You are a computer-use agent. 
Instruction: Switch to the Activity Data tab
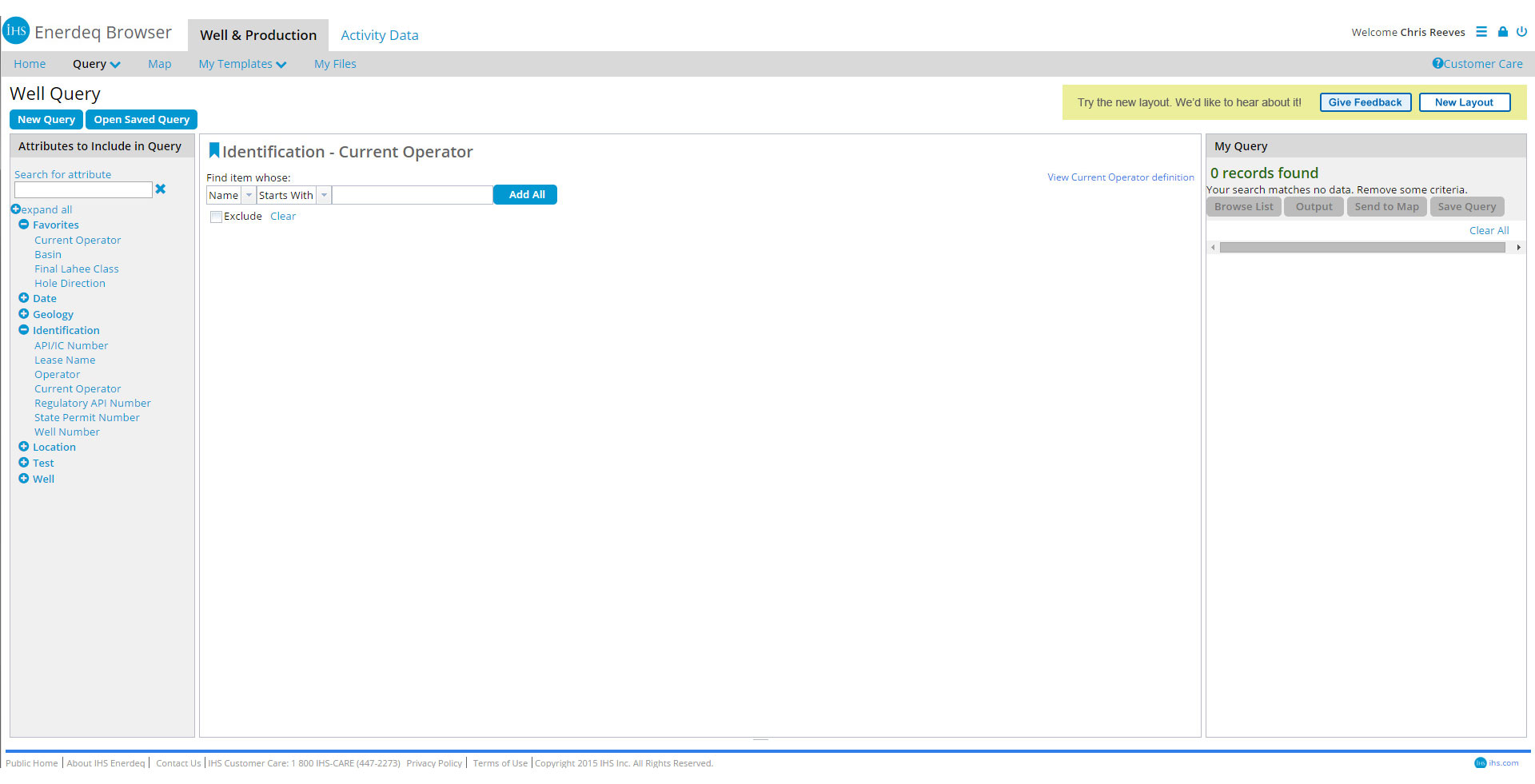(x=380, y=35)
